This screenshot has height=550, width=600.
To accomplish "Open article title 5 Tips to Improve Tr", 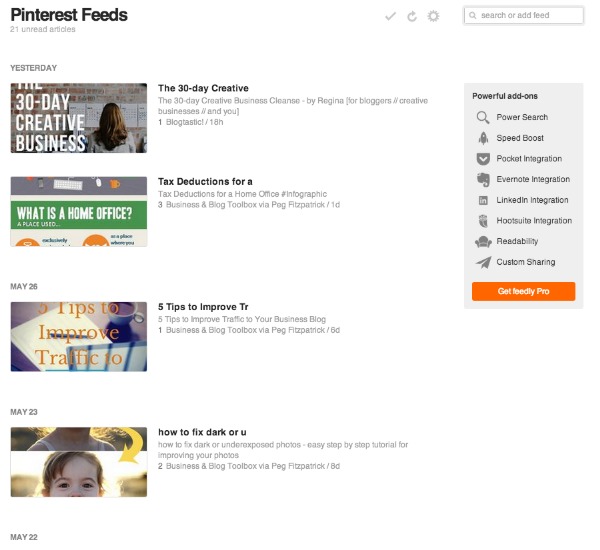I will (203, 307).
